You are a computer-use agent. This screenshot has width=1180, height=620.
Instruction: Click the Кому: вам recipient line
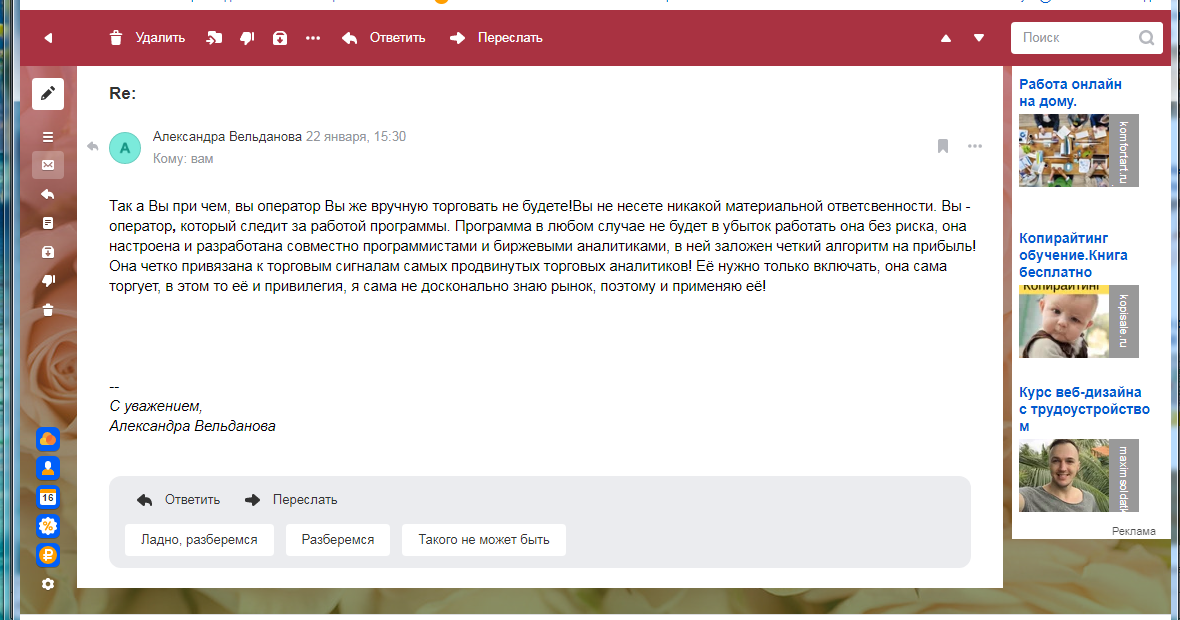[x=183, y=159]
